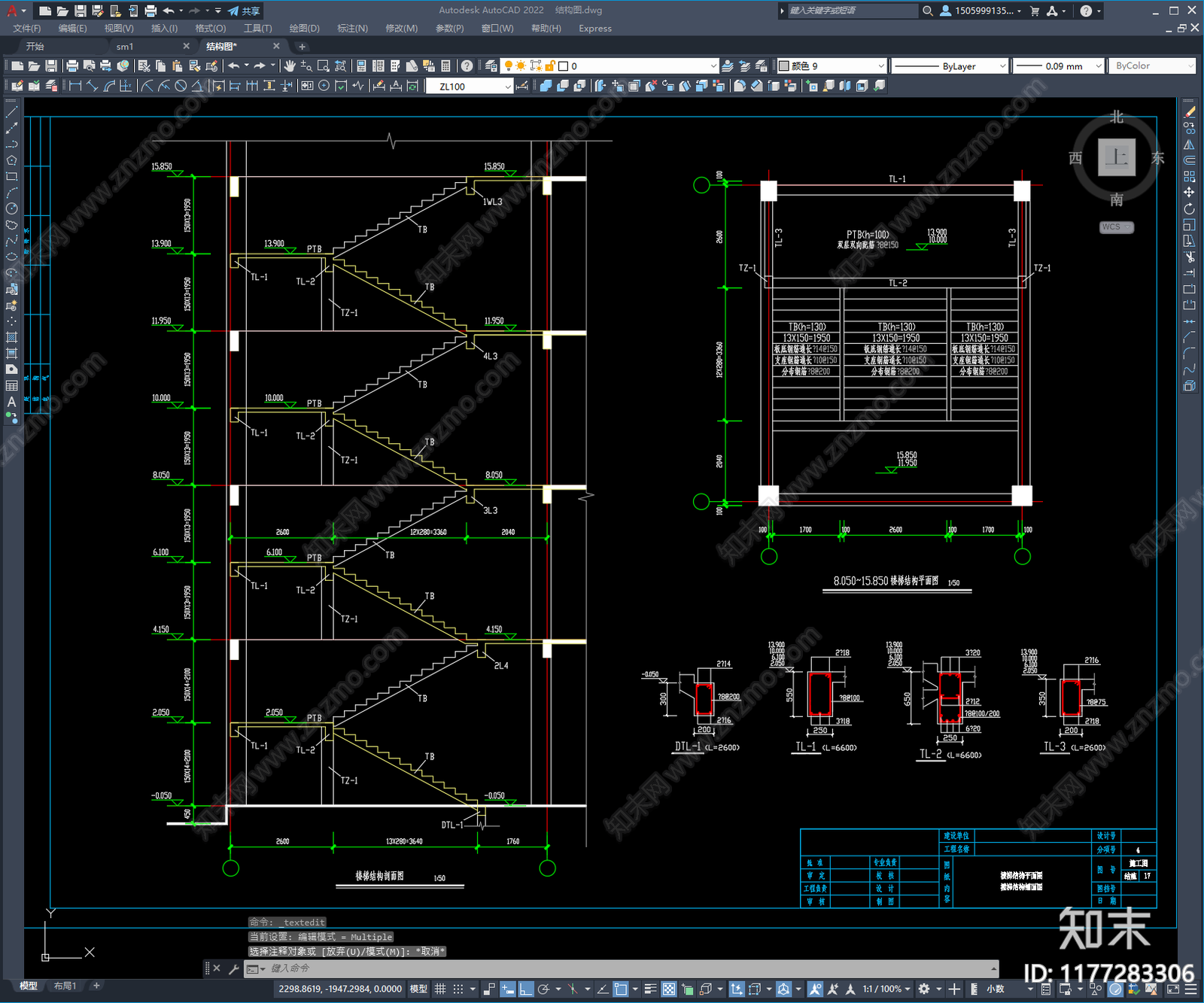
Task: Open the color dropdown showing 颜色 9
Action: click(832, 66)
